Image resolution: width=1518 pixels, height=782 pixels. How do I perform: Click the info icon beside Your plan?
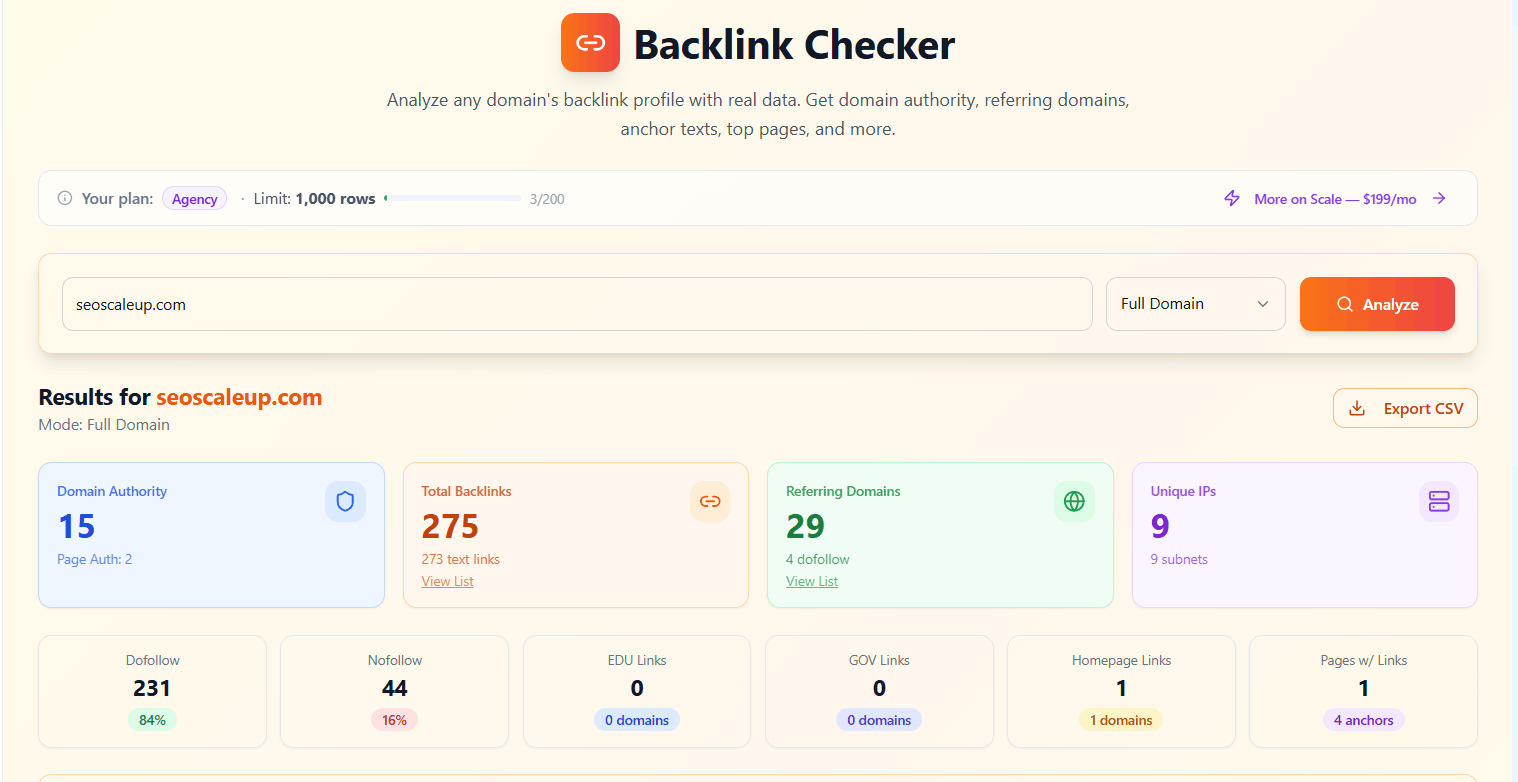65,198
